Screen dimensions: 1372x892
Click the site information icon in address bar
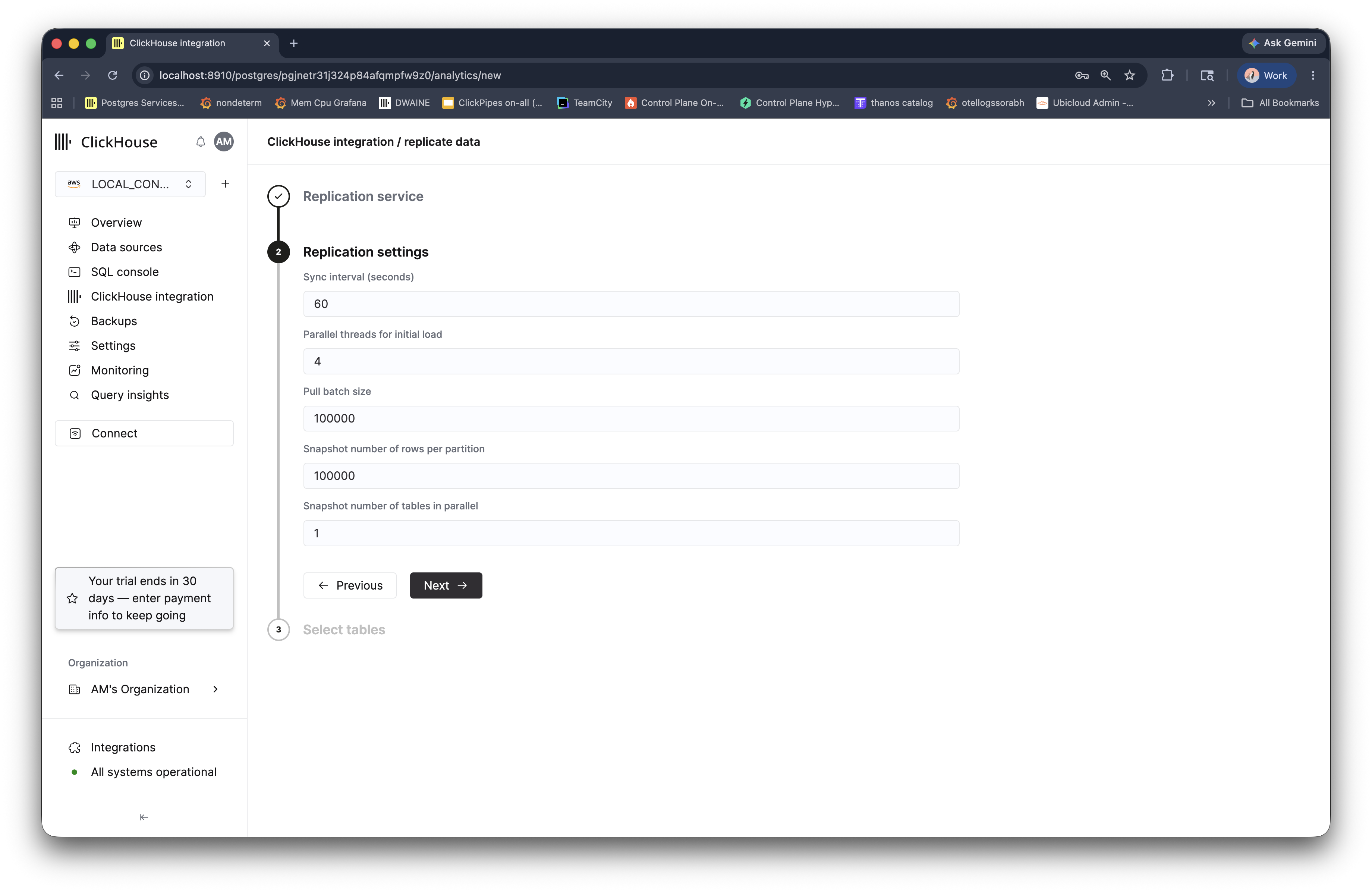pos(145,76)
